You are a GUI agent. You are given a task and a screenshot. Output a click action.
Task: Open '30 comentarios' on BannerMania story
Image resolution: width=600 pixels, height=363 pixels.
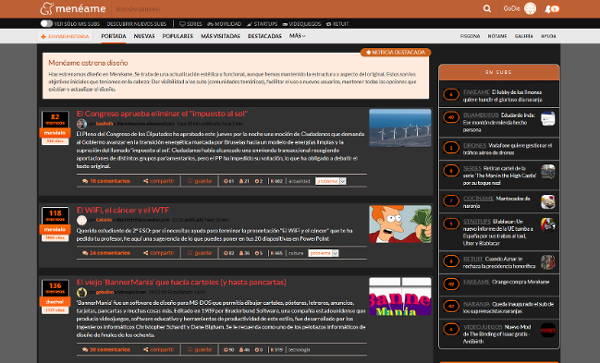106,350
